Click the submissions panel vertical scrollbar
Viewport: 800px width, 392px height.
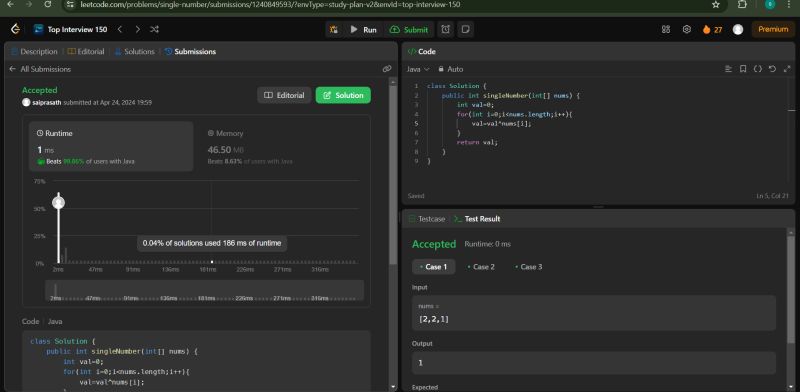[x=392, y=174]
